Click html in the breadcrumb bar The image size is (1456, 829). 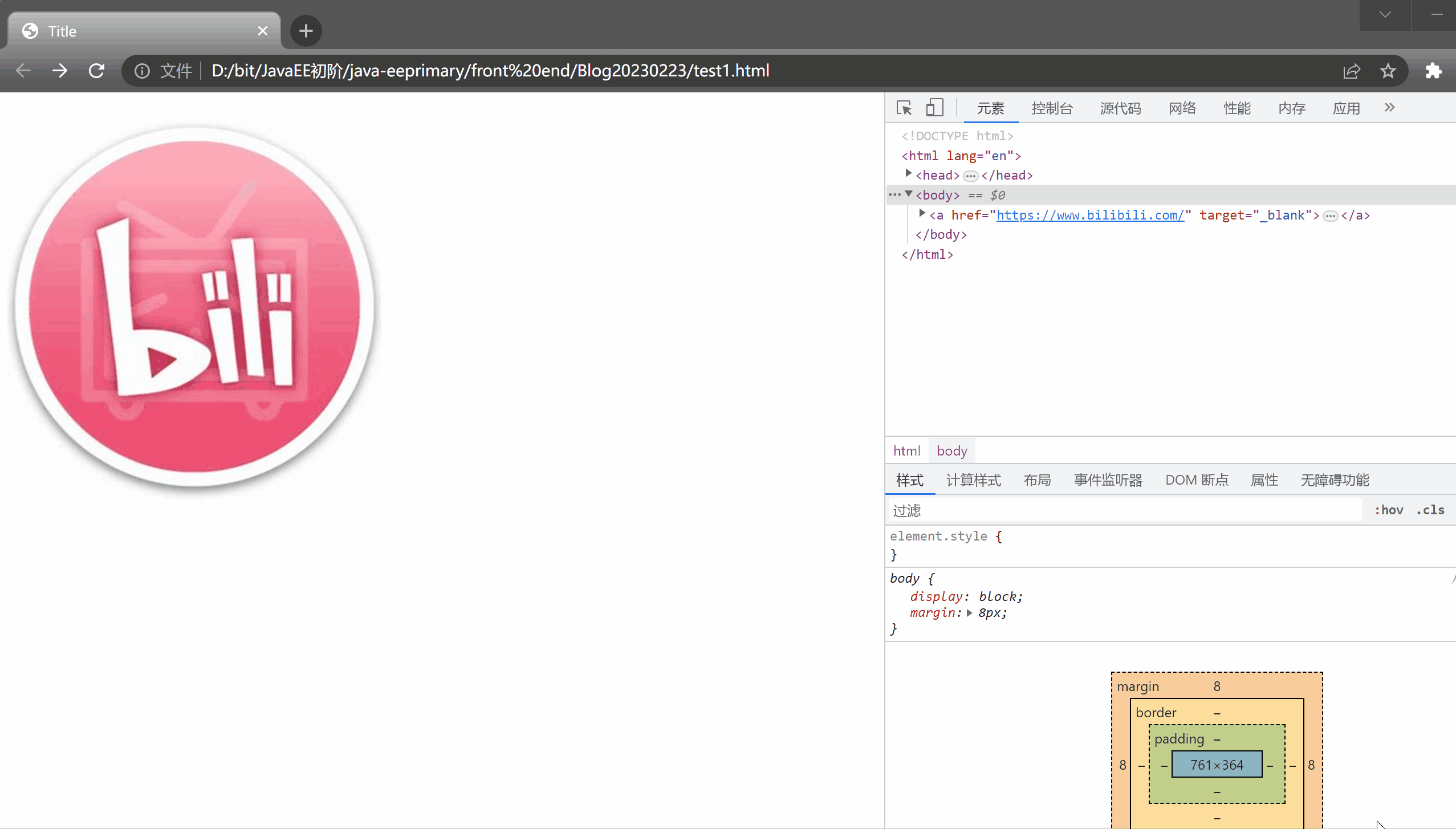(907, 451)
